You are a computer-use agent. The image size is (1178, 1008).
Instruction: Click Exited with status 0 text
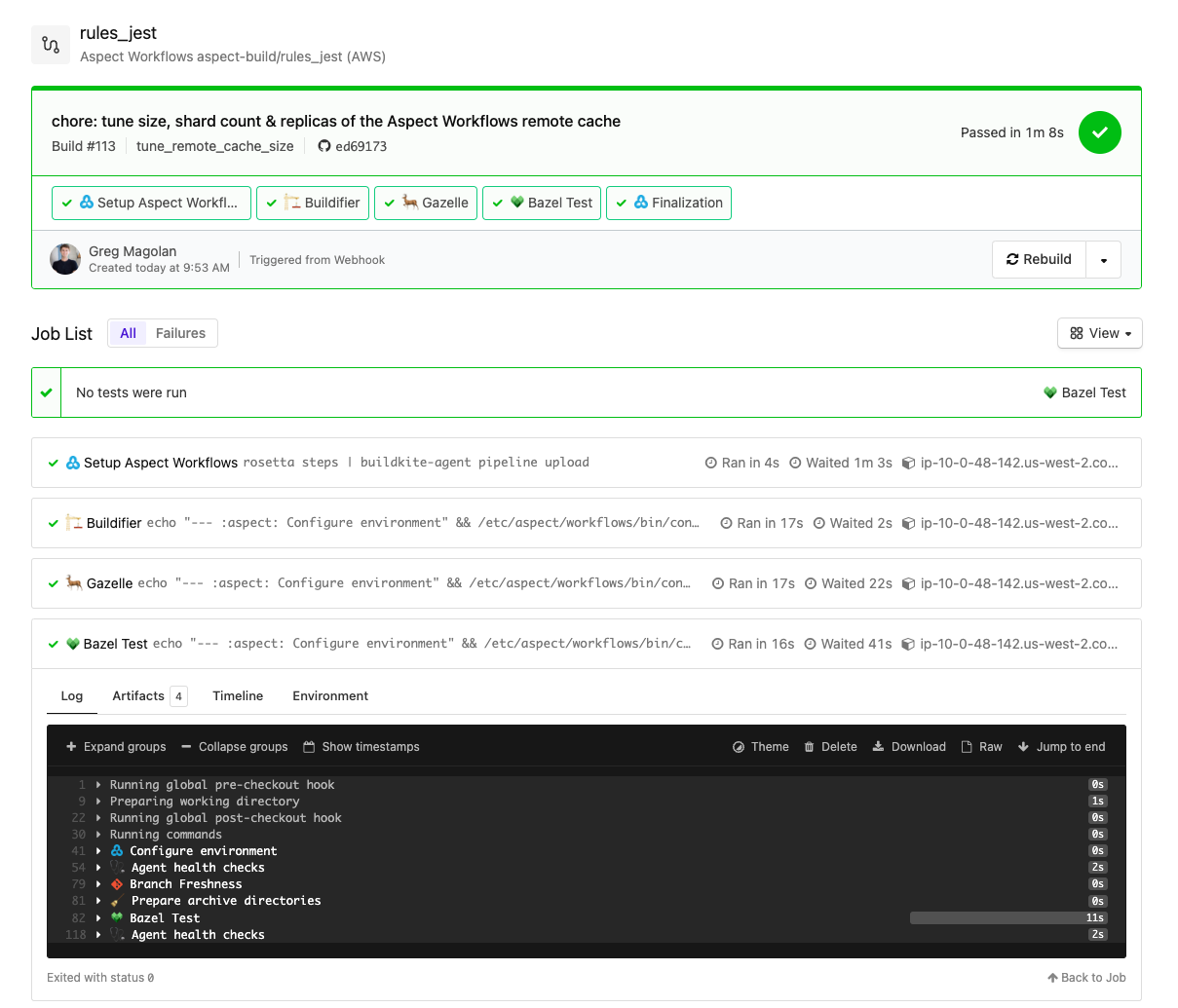pyautogui.click(x=100, y=978)
